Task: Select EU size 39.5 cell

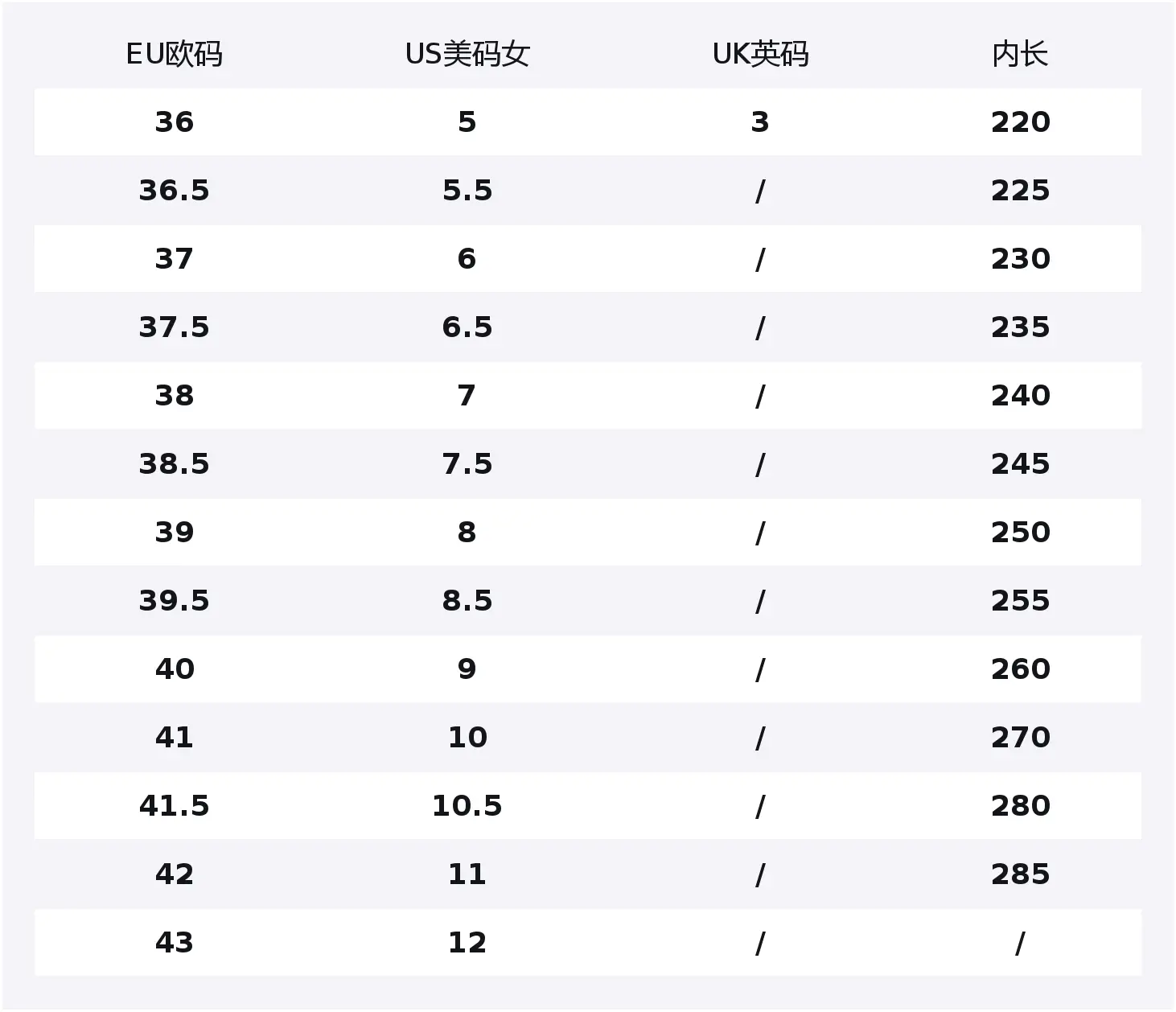Action: (x=175, y=601)
